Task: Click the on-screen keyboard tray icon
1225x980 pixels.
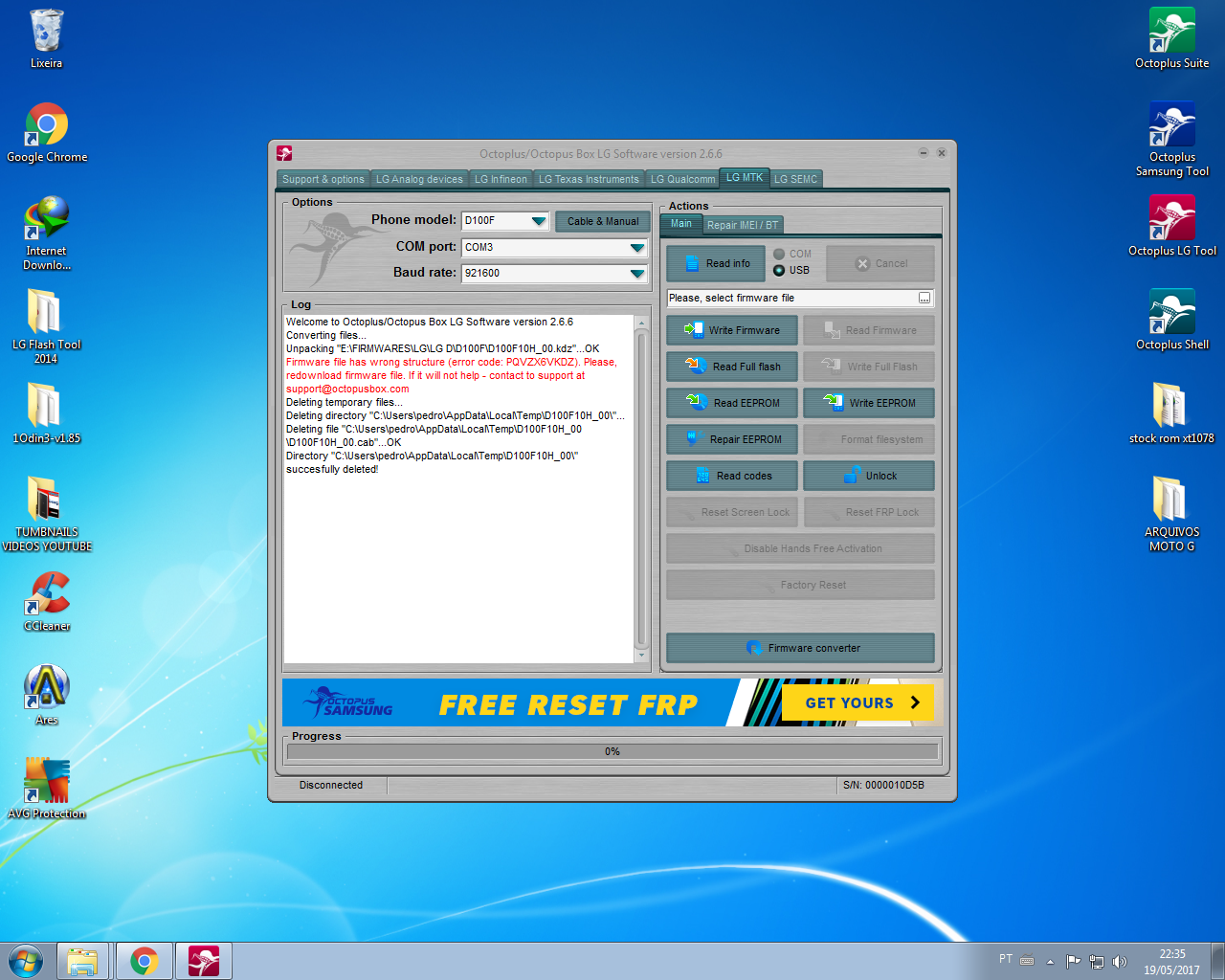Action: [1027, 961]
